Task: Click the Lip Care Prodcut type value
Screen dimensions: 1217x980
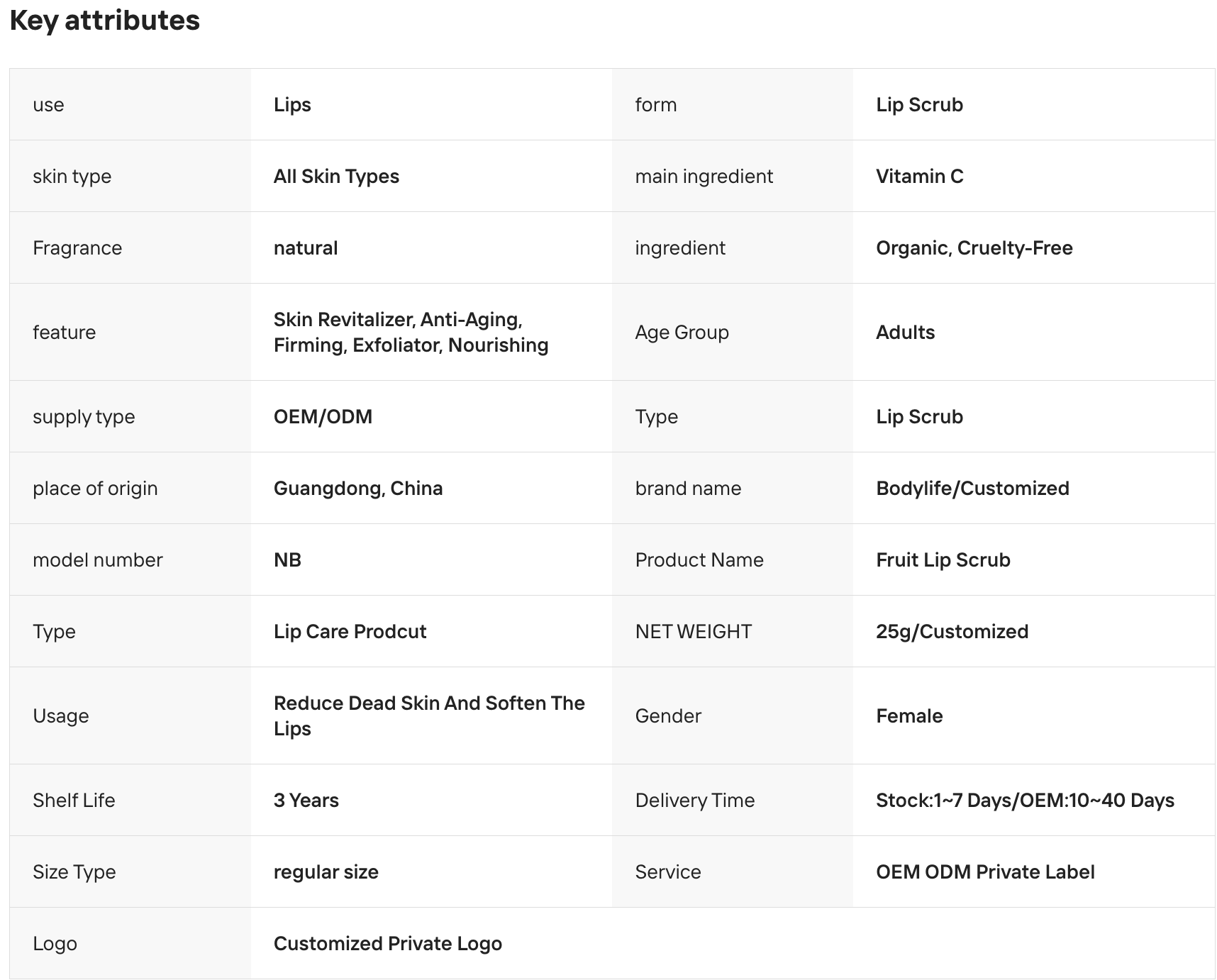Action: point(350,632)
